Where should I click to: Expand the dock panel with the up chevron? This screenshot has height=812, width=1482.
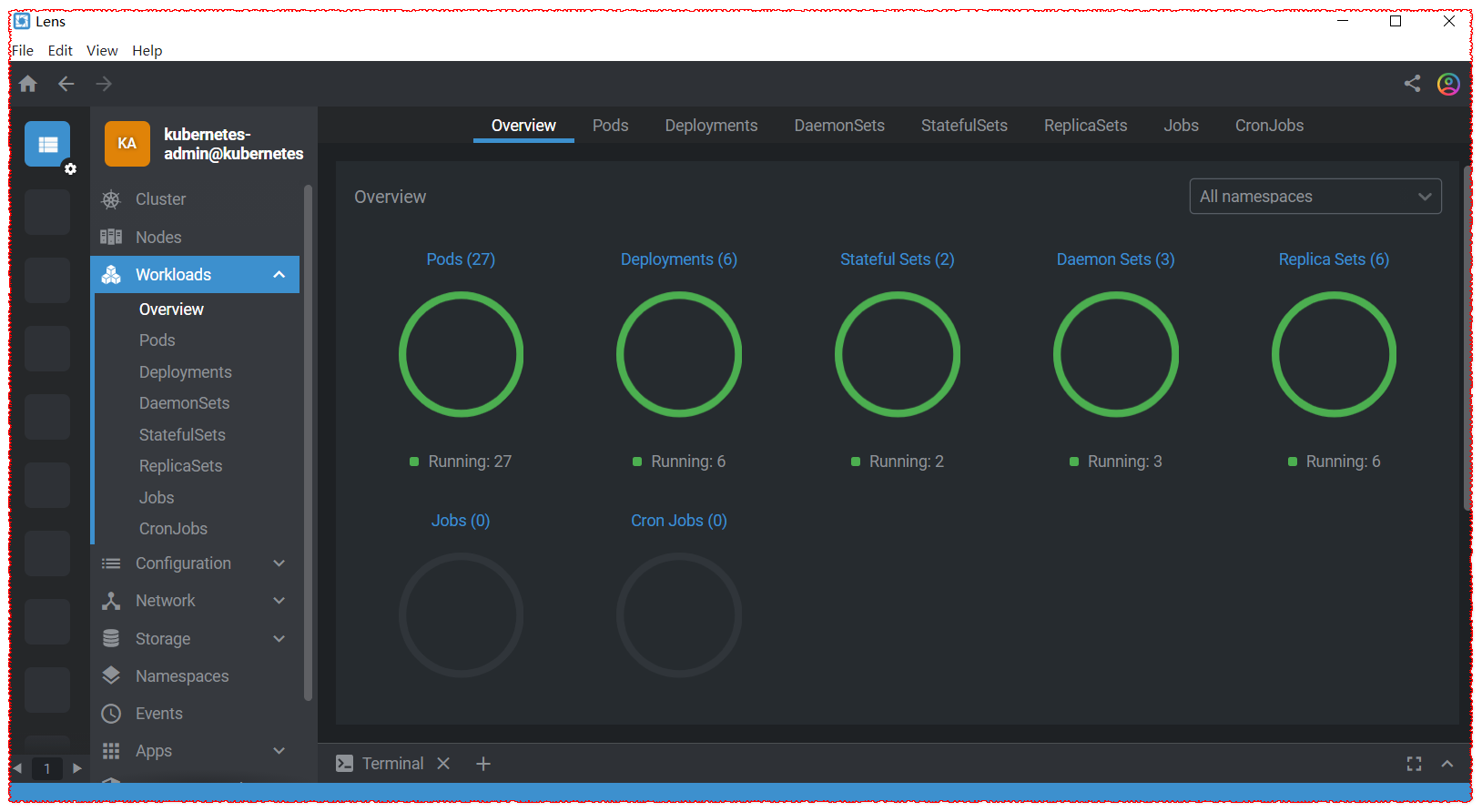click(1447, 764)
